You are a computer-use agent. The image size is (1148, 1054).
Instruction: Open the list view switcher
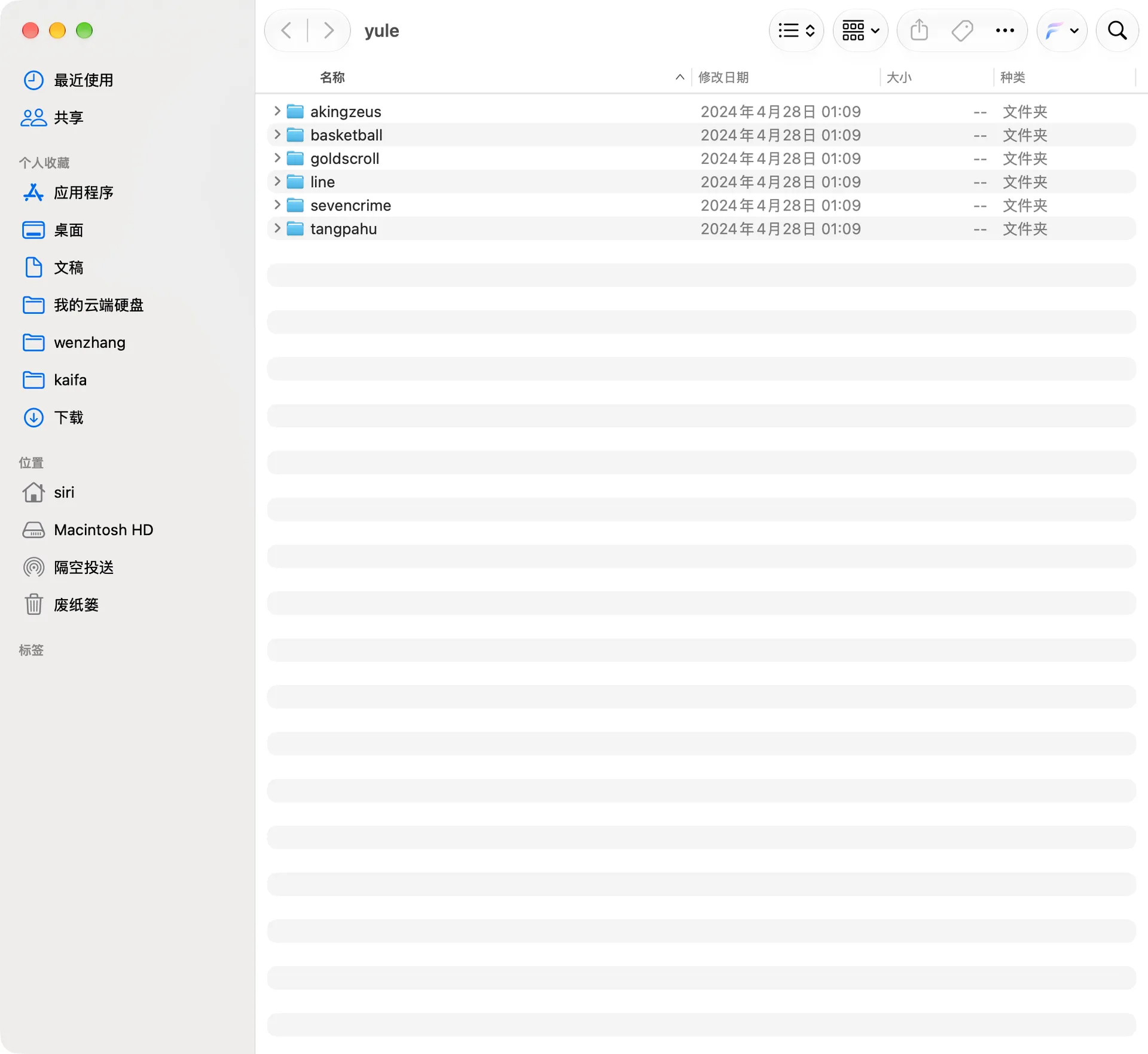click(x=796, y=30)
